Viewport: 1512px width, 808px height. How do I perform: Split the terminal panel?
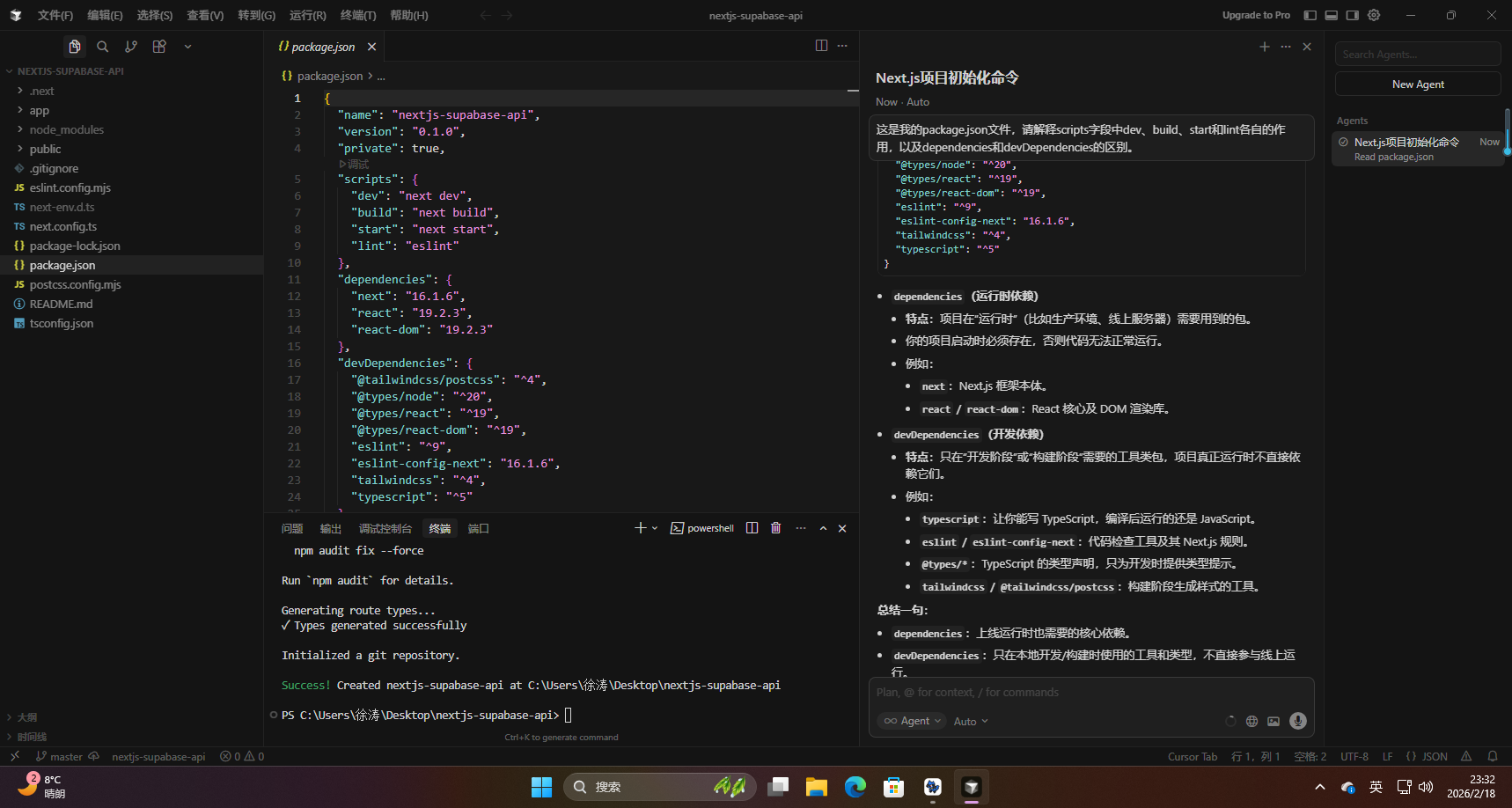click(752, 528)
